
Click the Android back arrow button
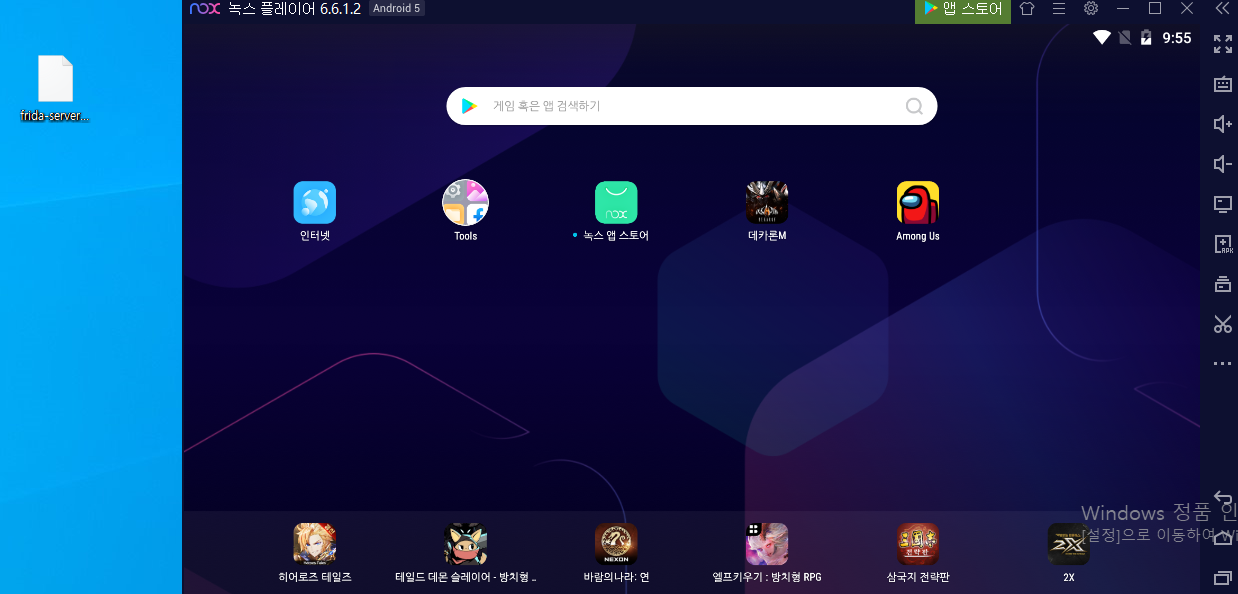coord(1222,497)
